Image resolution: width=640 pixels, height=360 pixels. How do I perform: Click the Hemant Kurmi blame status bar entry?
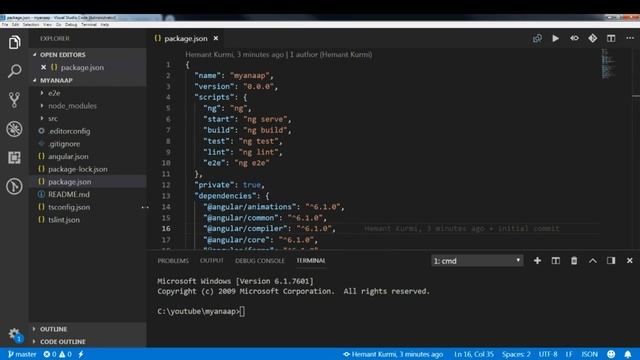coord(393,354)
